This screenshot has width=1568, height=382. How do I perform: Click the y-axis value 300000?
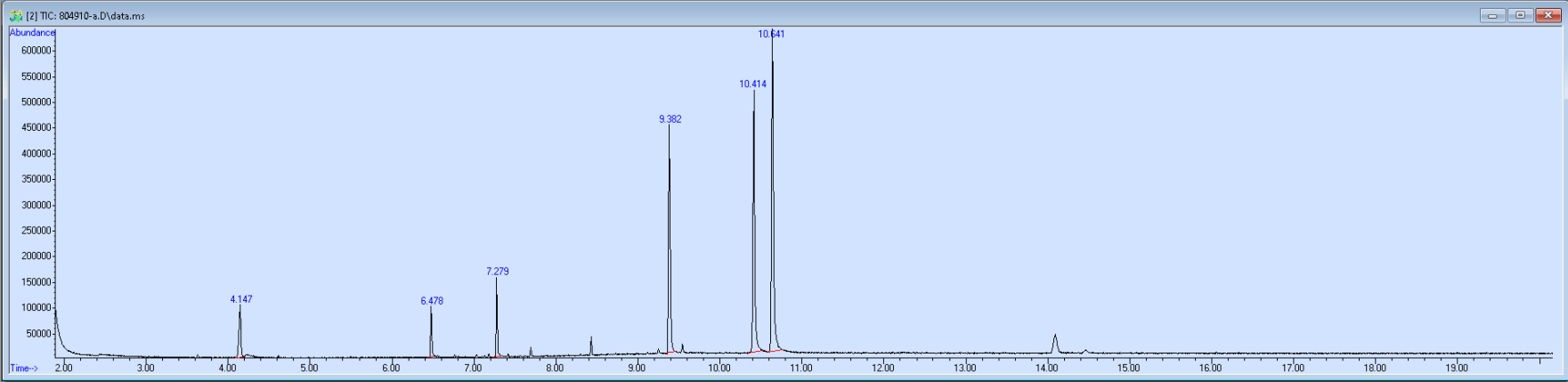tap(37, 206)
